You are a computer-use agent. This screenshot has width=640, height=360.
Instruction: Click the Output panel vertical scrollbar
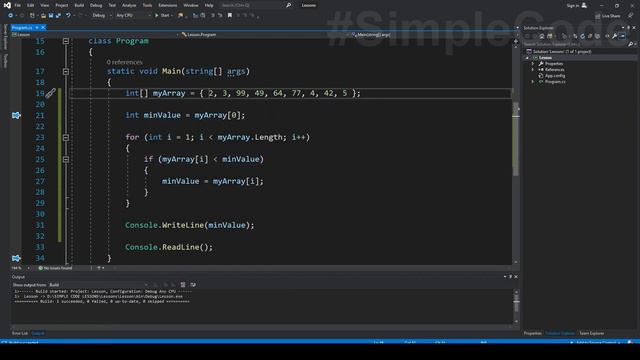tap(516, 306)
